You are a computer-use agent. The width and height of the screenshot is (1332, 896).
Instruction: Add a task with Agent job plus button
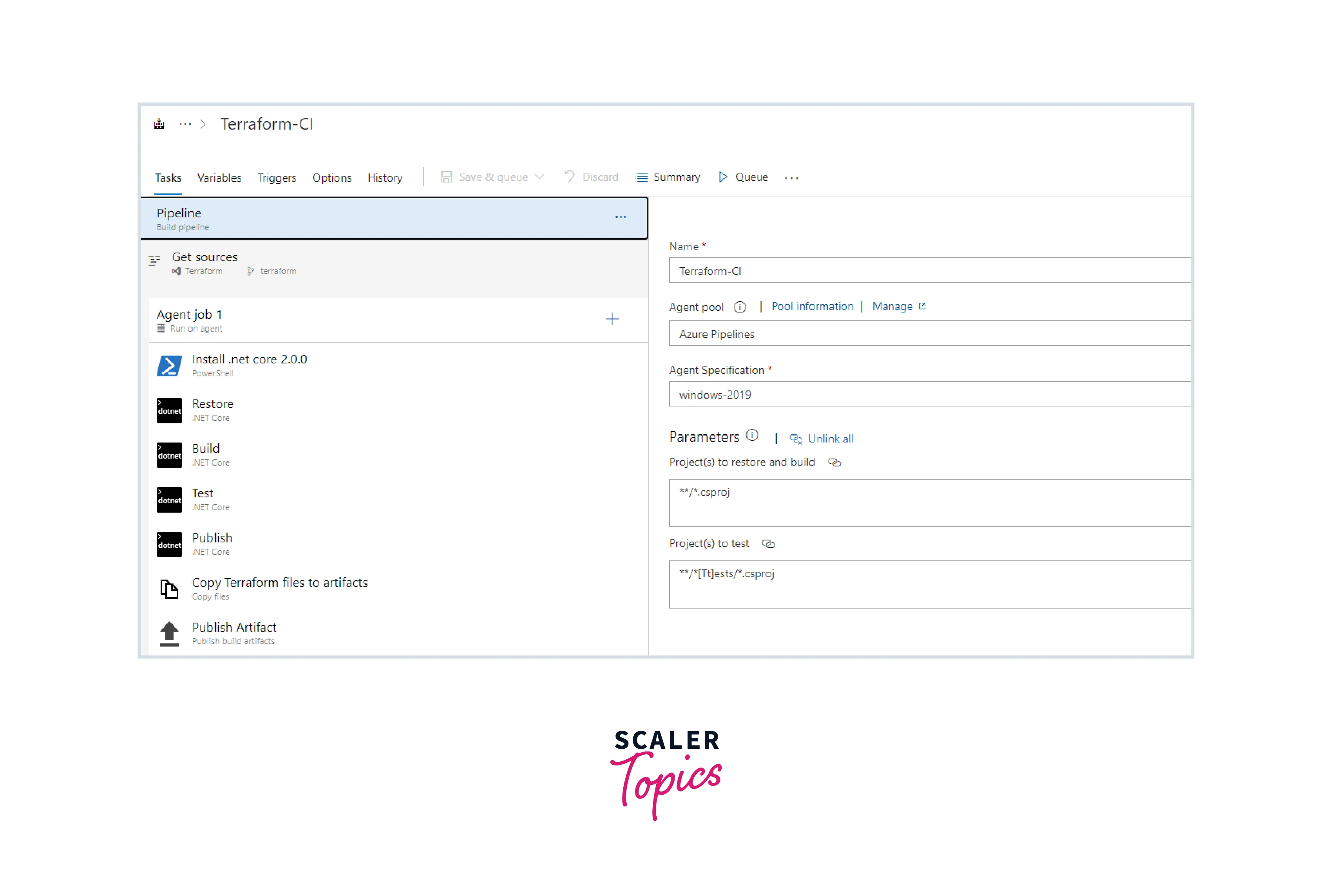point(612,319)
